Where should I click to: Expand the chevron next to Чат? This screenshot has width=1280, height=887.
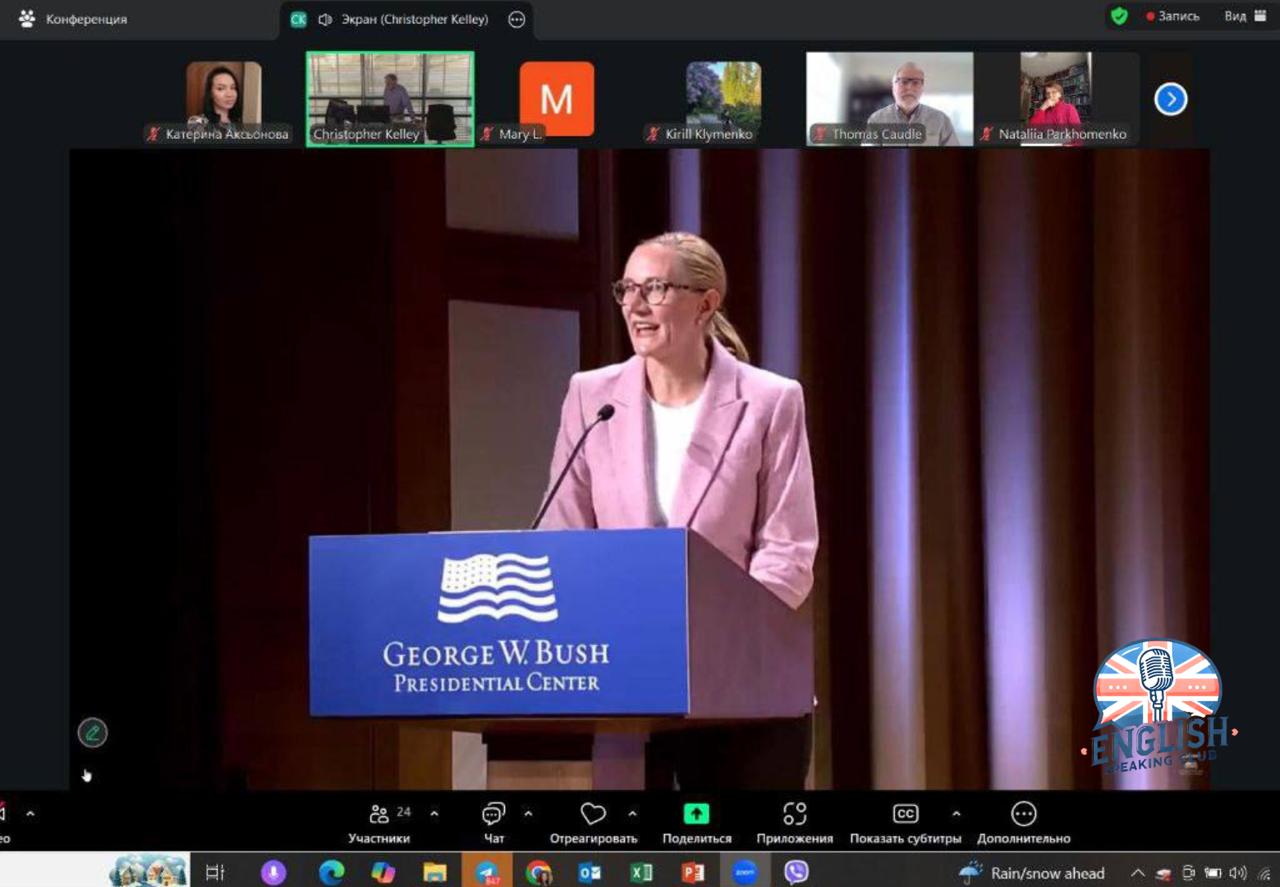coord(528,813)
